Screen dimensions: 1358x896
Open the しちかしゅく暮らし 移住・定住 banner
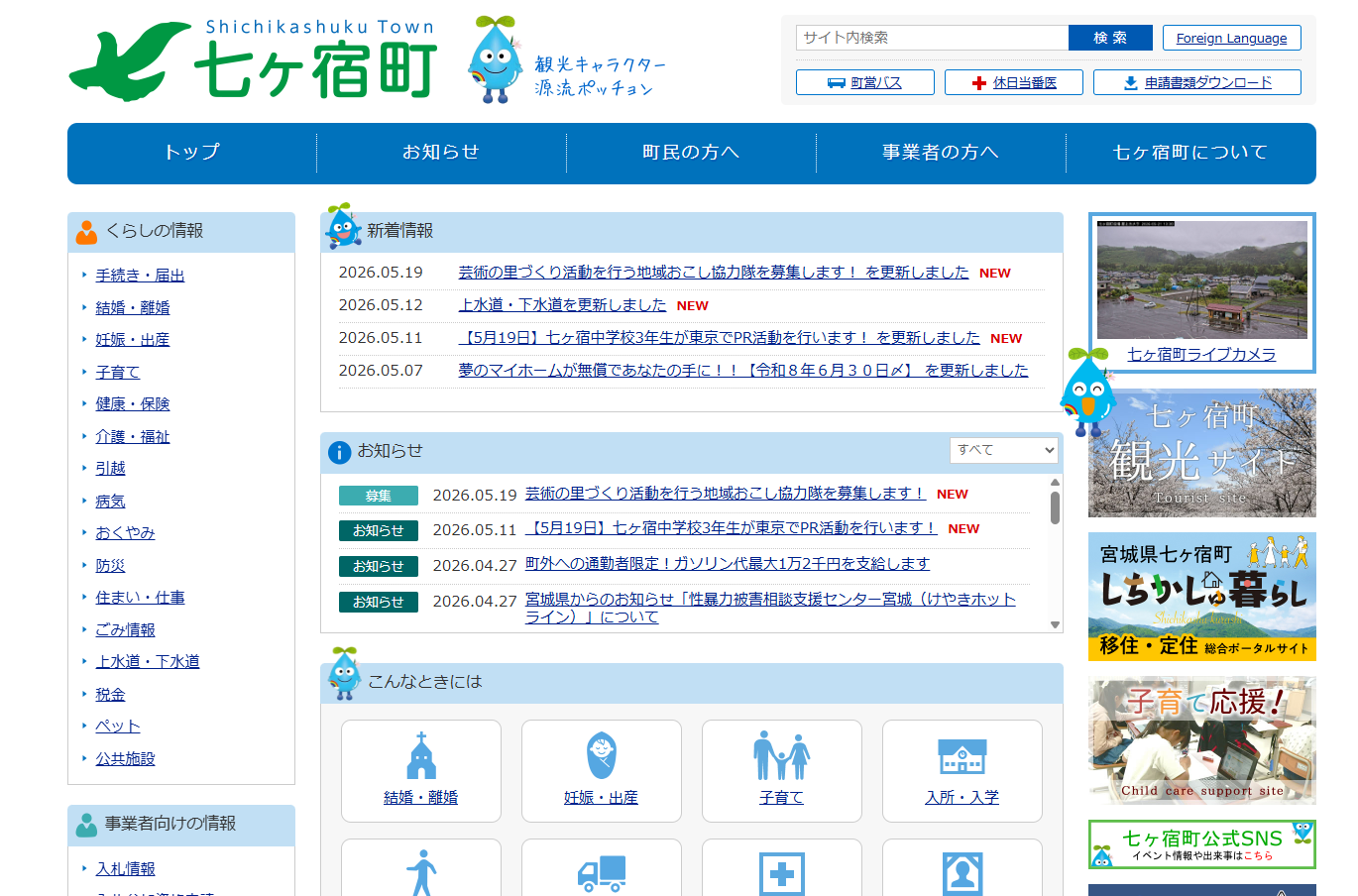1202,598
